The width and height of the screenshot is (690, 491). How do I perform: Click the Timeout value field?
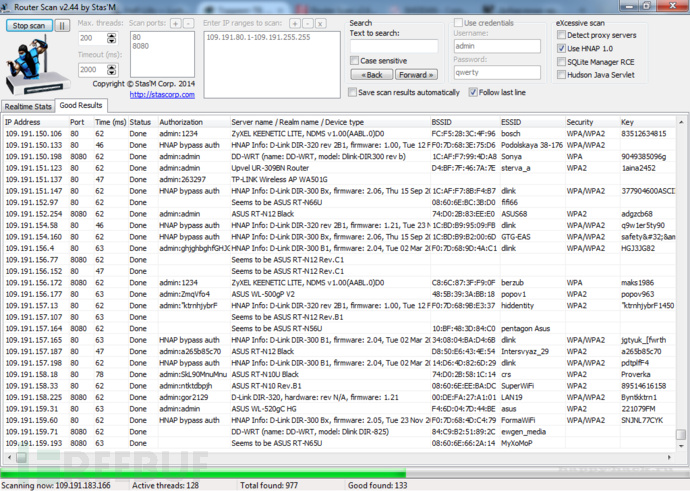pyautogui.click(x=92, y=70)
